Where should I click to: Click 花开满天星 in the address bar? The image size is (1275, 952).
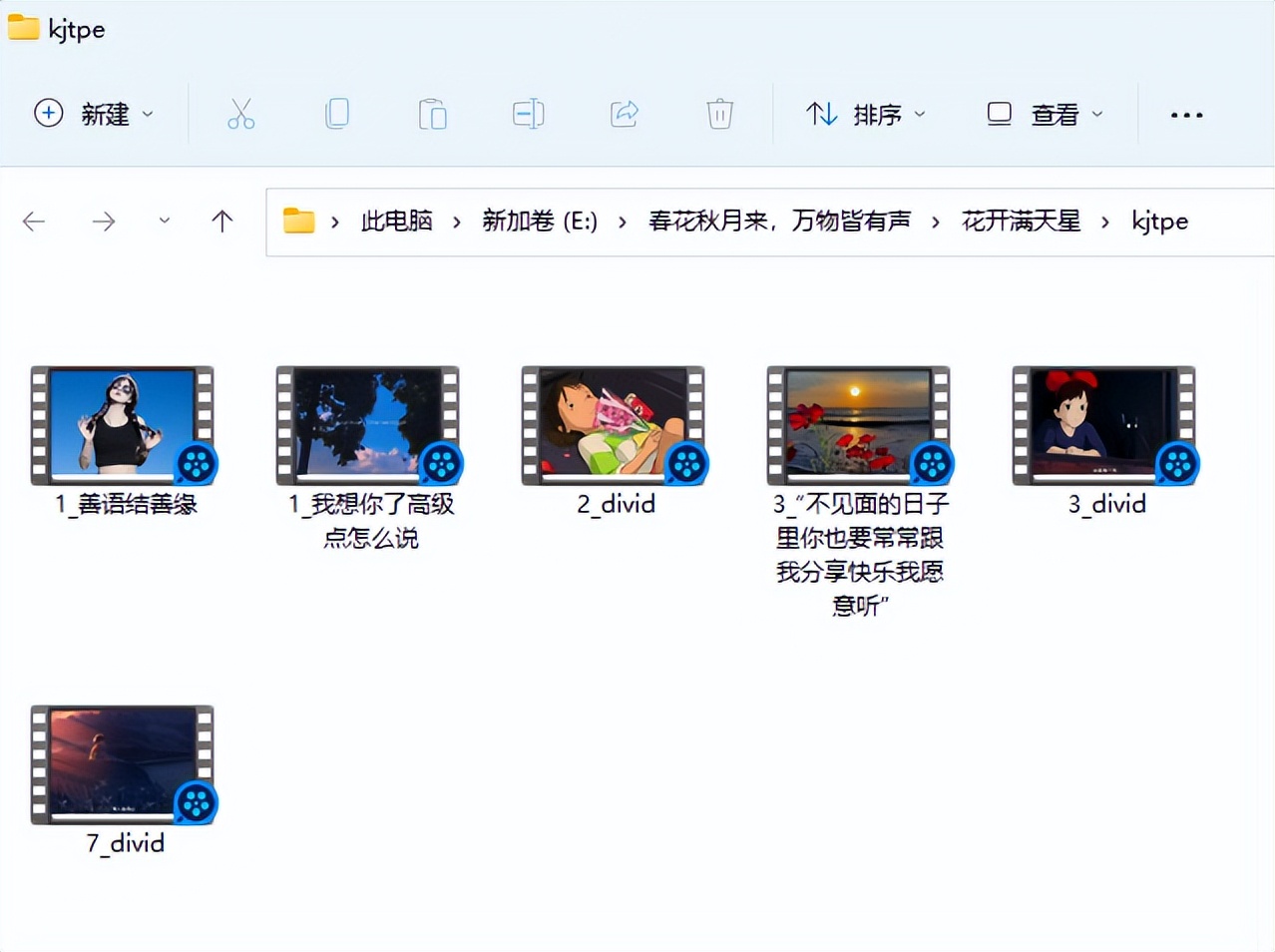tap(1020, 222)
